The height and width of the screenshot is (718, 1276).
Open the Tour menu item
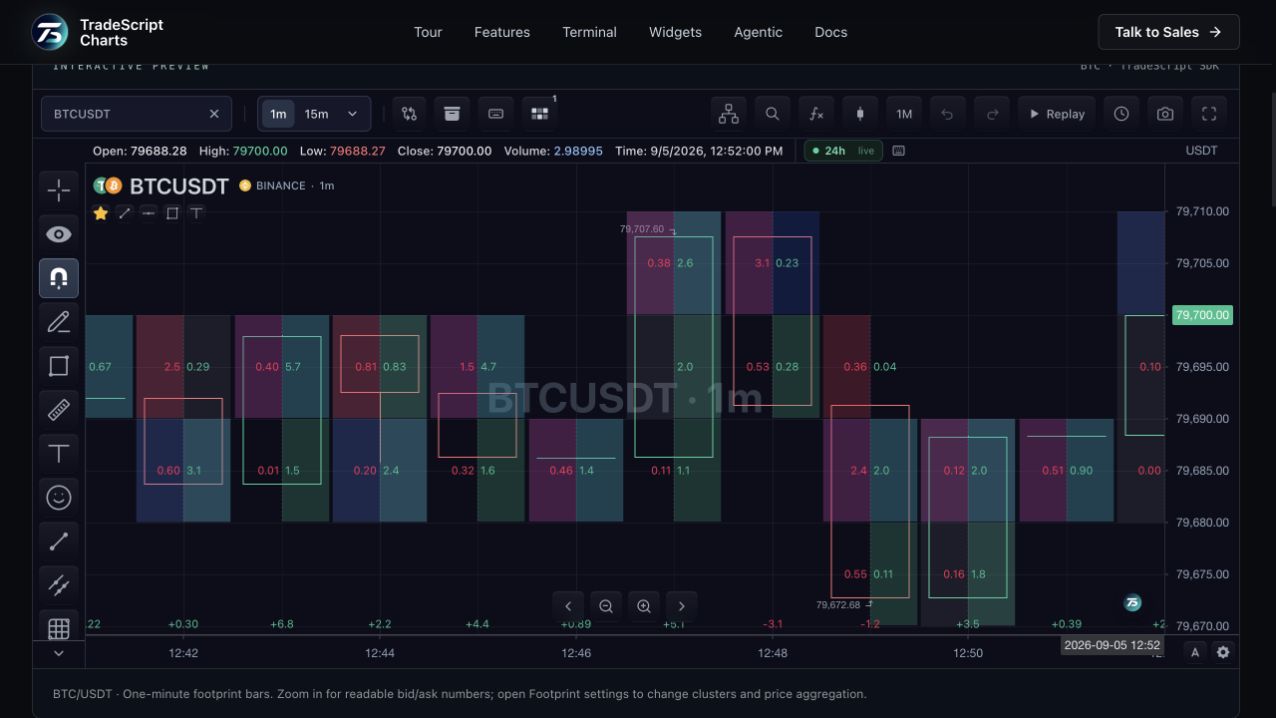(x=428, y=32)
